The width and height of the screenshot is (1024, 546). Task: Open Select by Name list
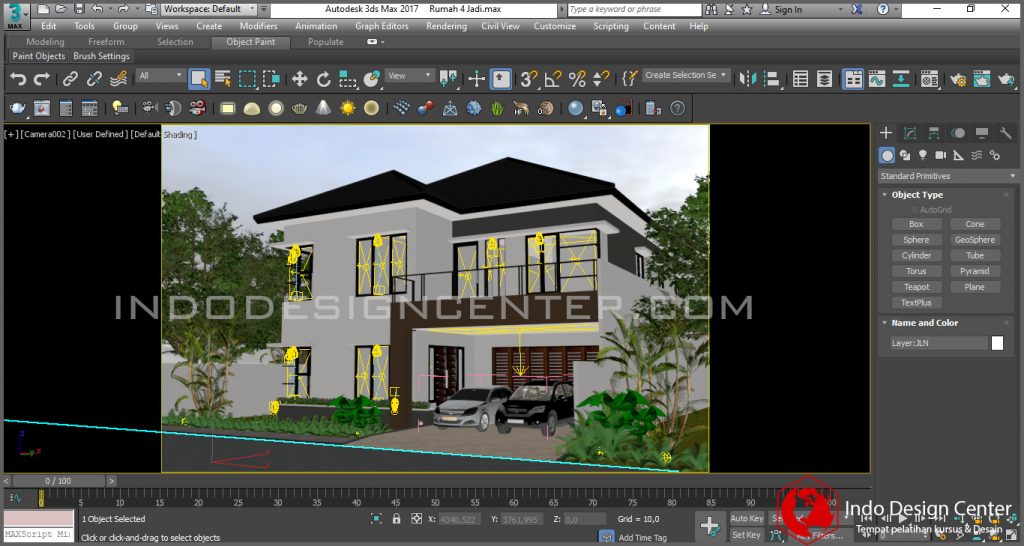point(223,79)
